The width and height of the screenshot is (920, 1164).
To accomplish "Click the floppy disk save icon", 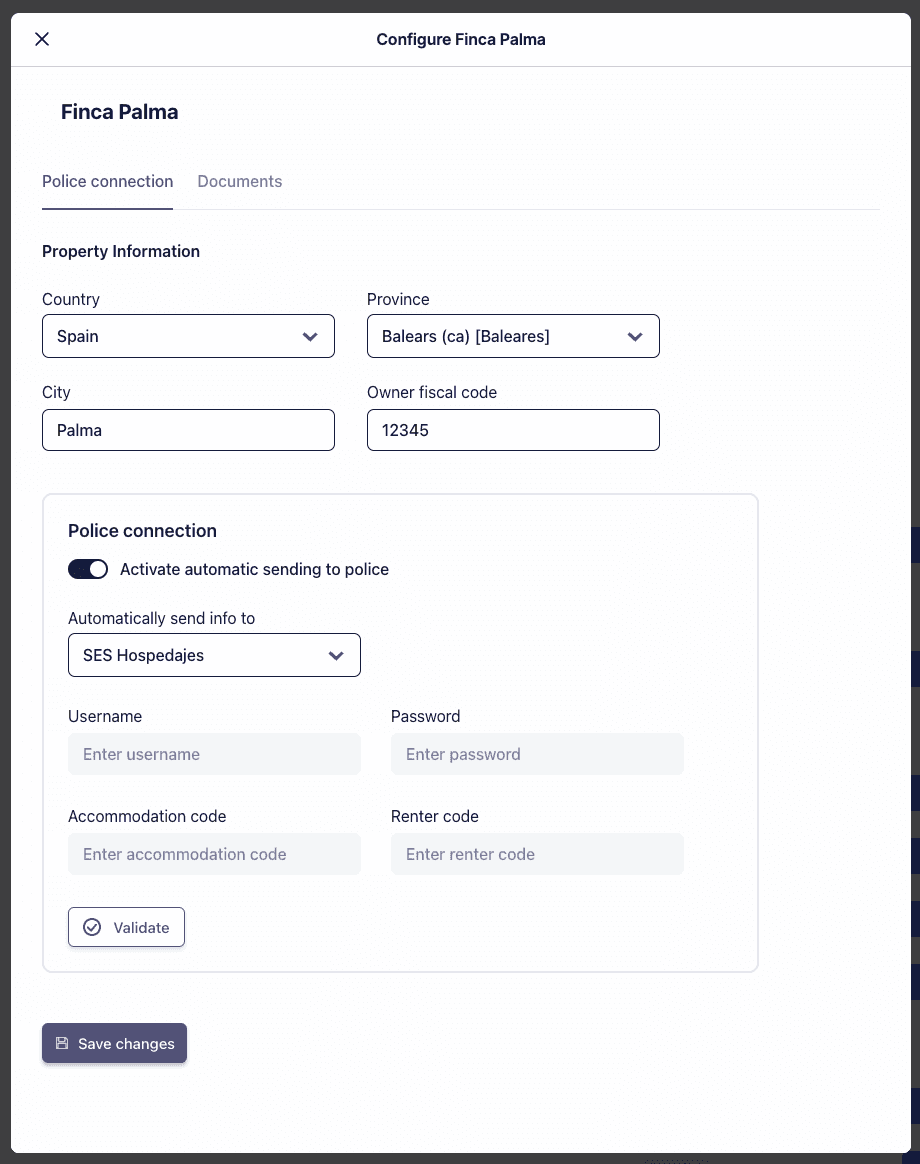I will point(62,1043).
